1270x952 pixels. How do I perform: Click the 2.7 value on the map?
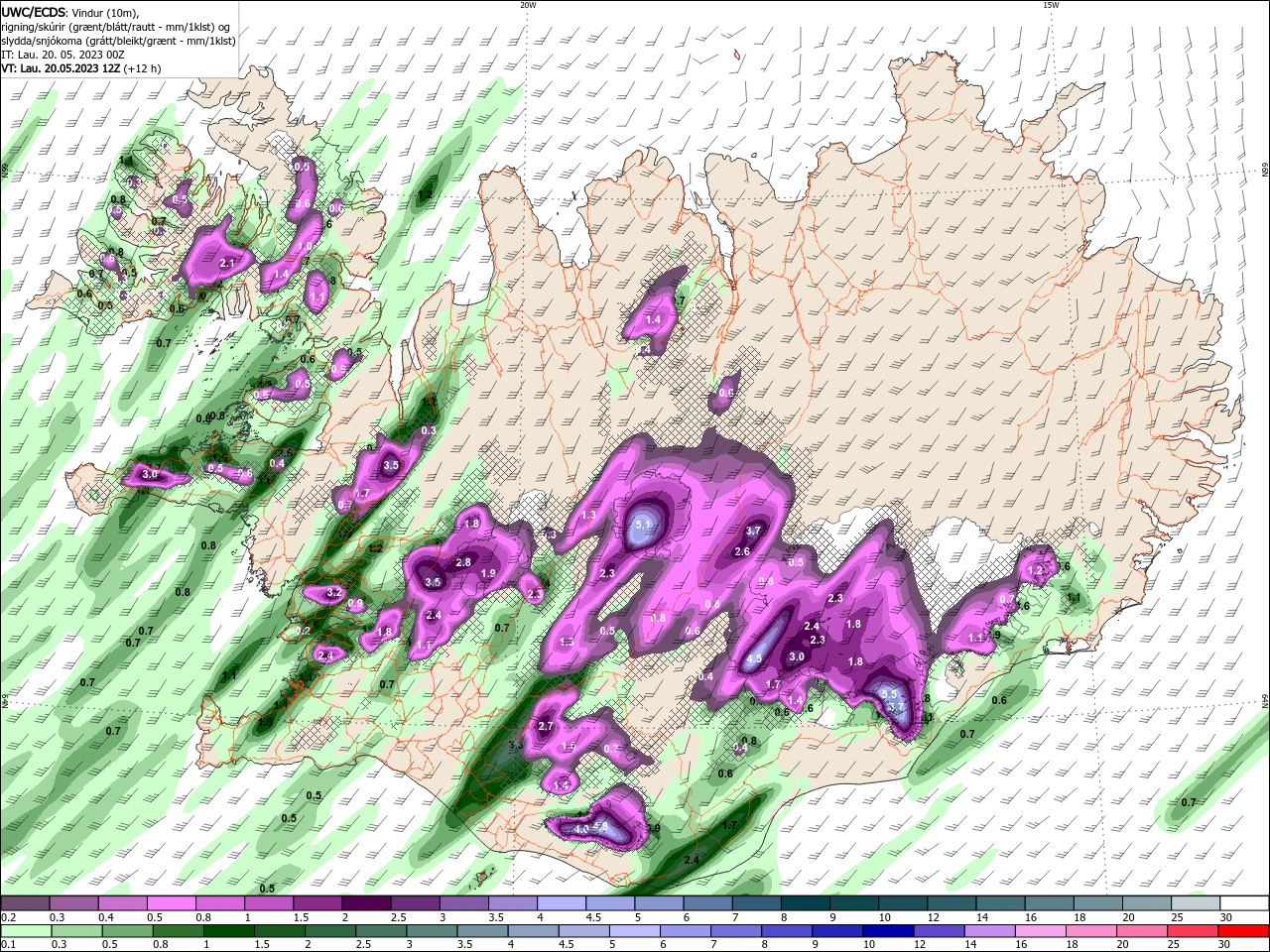(545, 726)
